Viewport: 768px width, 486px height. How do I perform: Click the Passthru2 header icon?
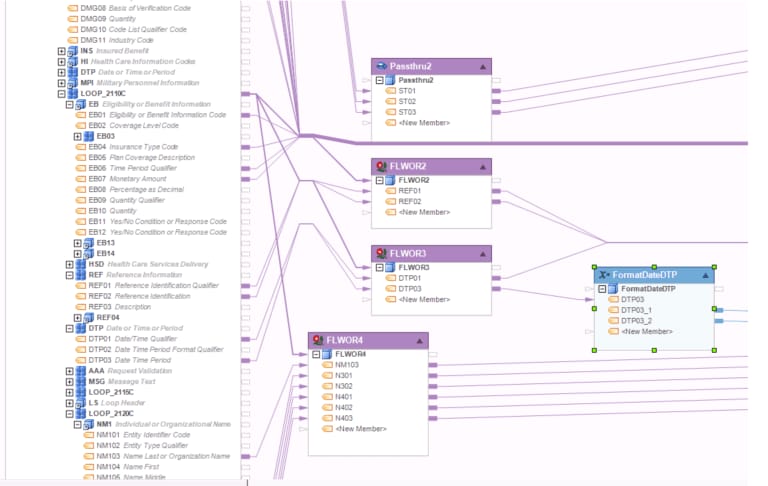click(x=381, y=66)
